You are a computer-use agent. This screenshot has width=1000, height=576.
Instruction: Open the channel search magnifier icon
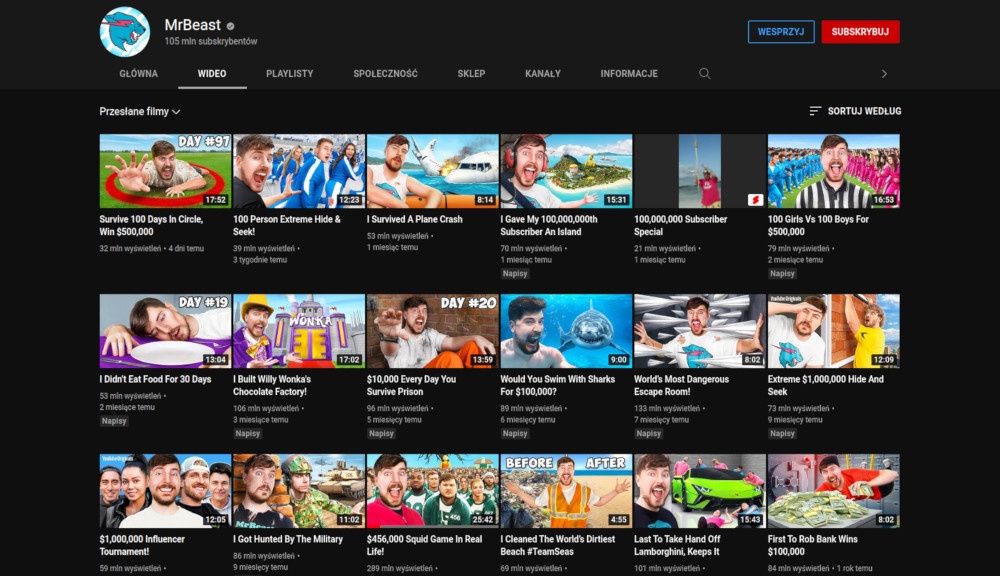point(705,73)
